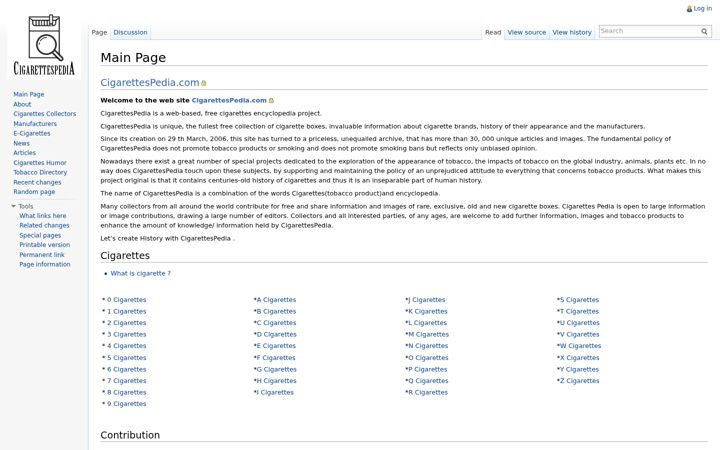The image size is (720, 450).
Task: Go to Cigarettes Collectors
Action: point(45,114)
